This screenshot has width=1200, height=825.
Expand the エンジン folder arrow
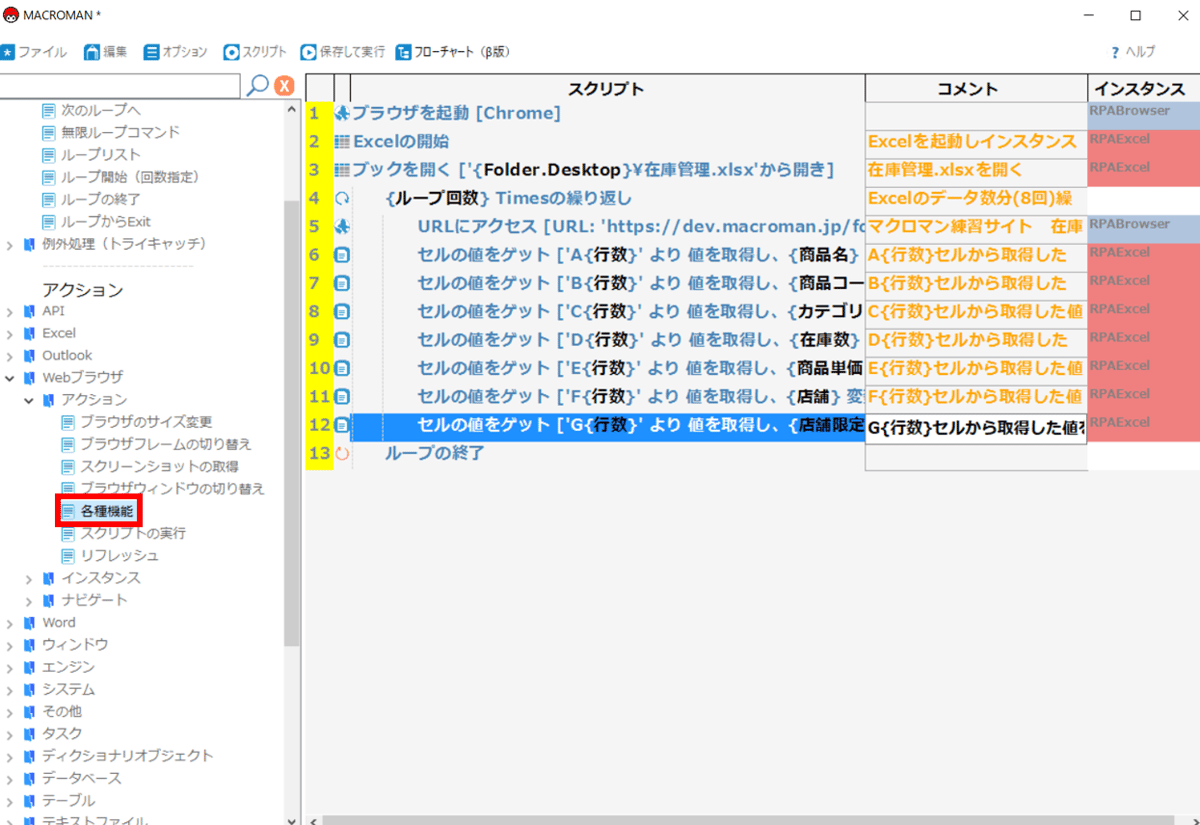pyautogui.click(x=10, y=667)
